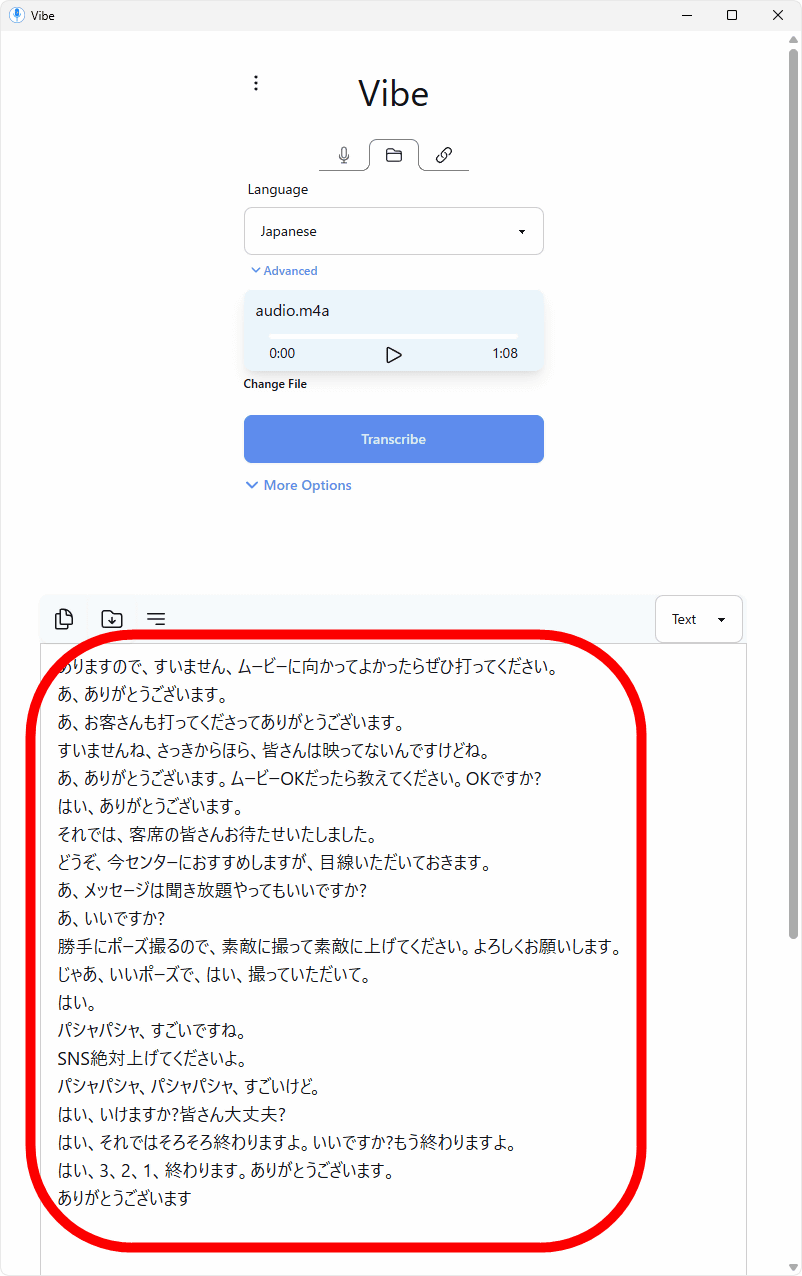This screenshot has width=802, height=1276.
Task: Click the line 'じゃあ、いいポーズで'
Action: tap(214, 974)
